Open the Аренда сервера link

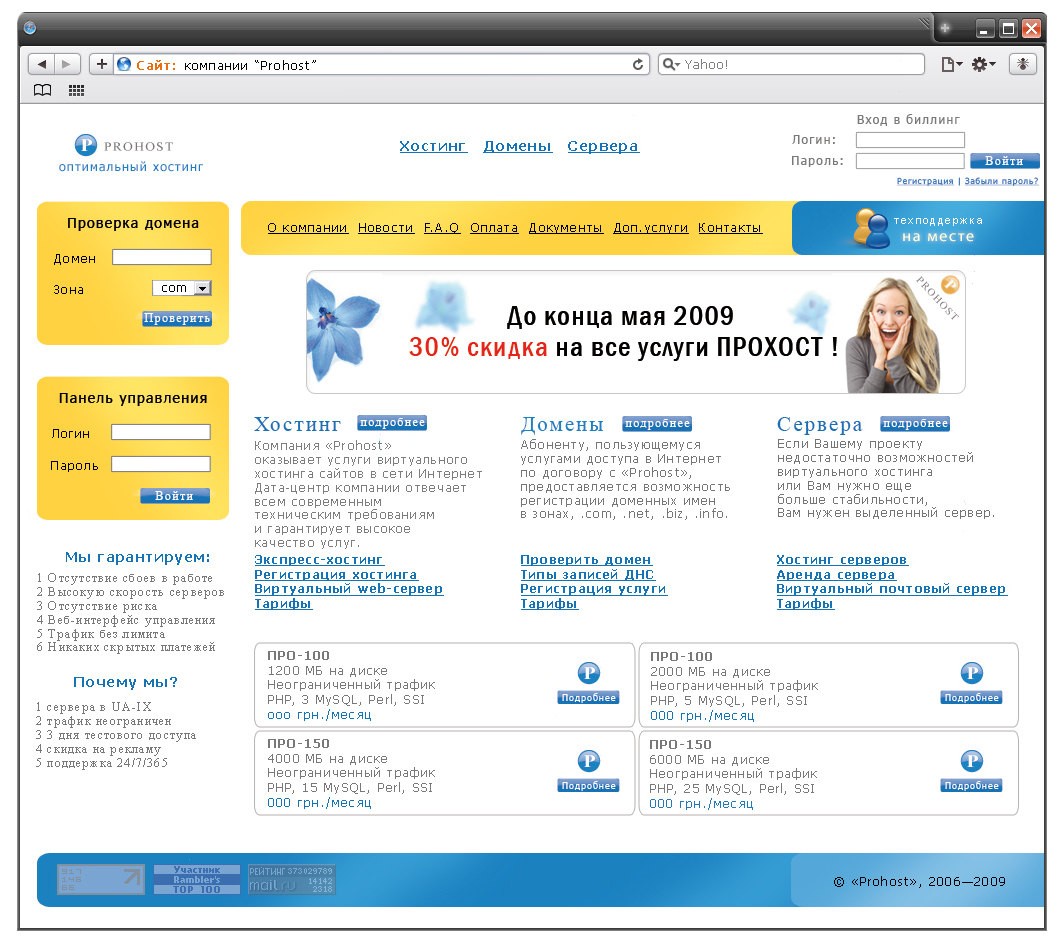point(836,575)
